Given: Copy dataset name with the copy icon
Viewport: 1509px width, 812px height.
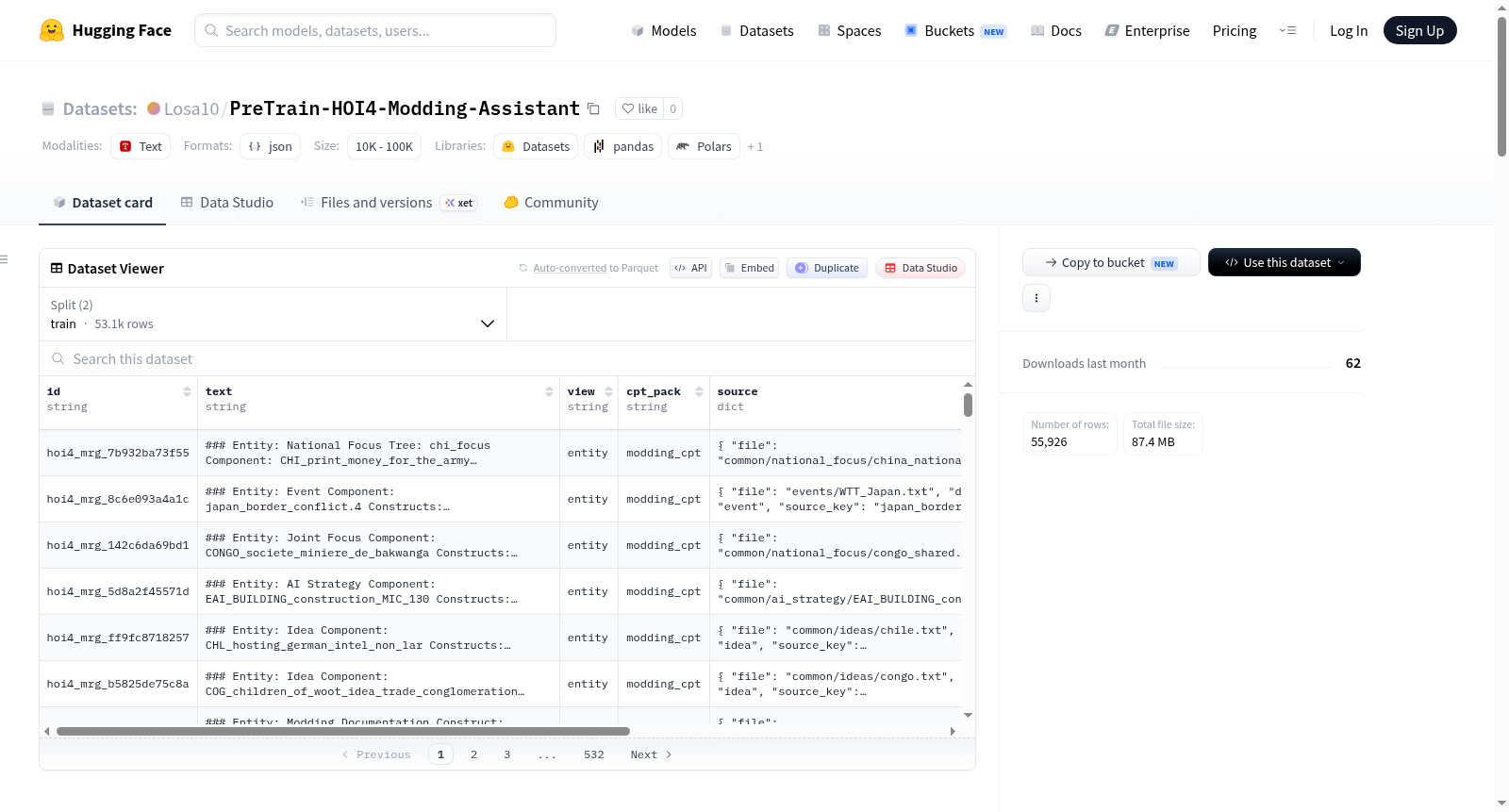Looking at the screenshot, I should click(593, 108).
